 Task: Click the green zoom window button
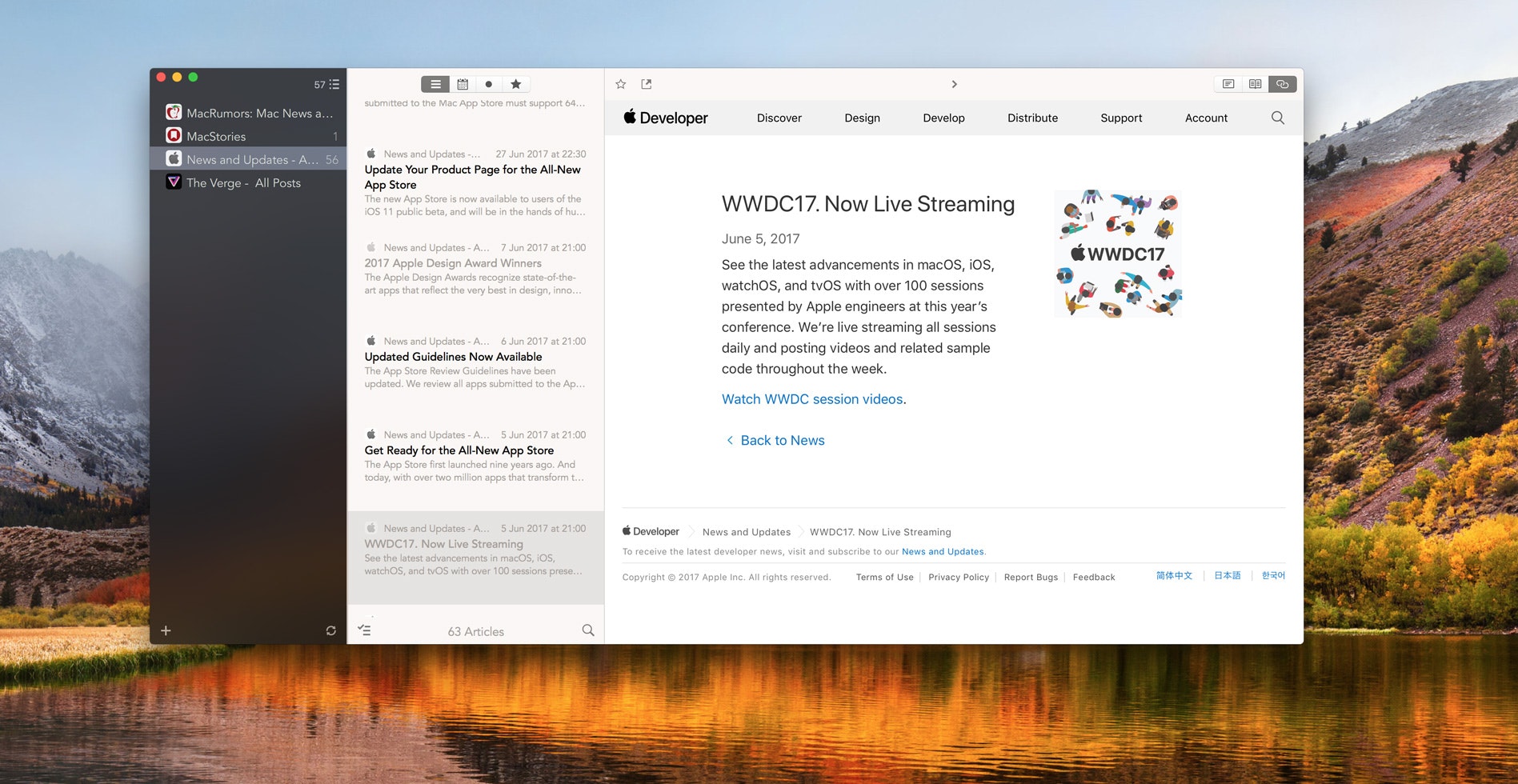coord(193,77)
